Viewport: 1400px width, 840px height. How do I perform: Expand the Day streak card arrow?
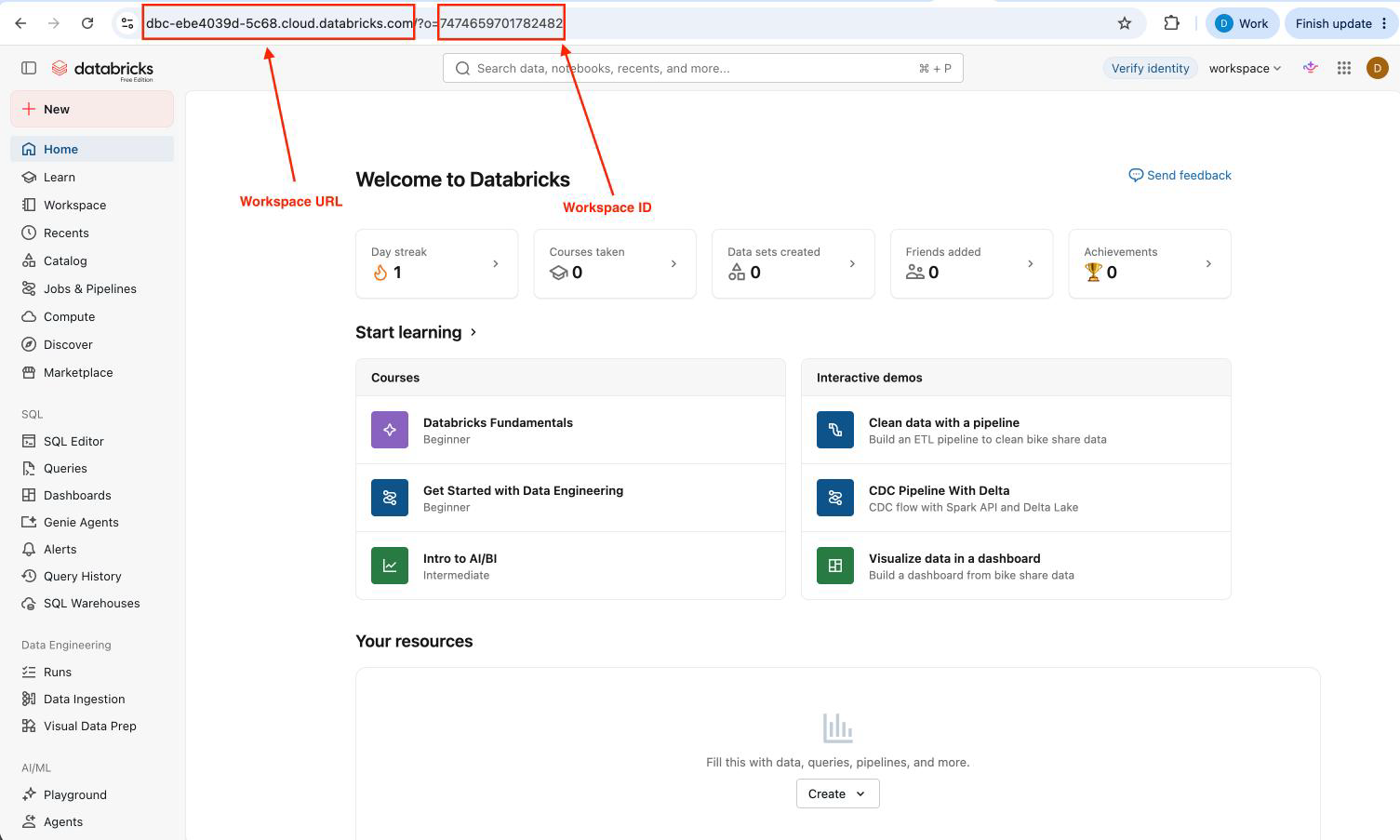496,264
